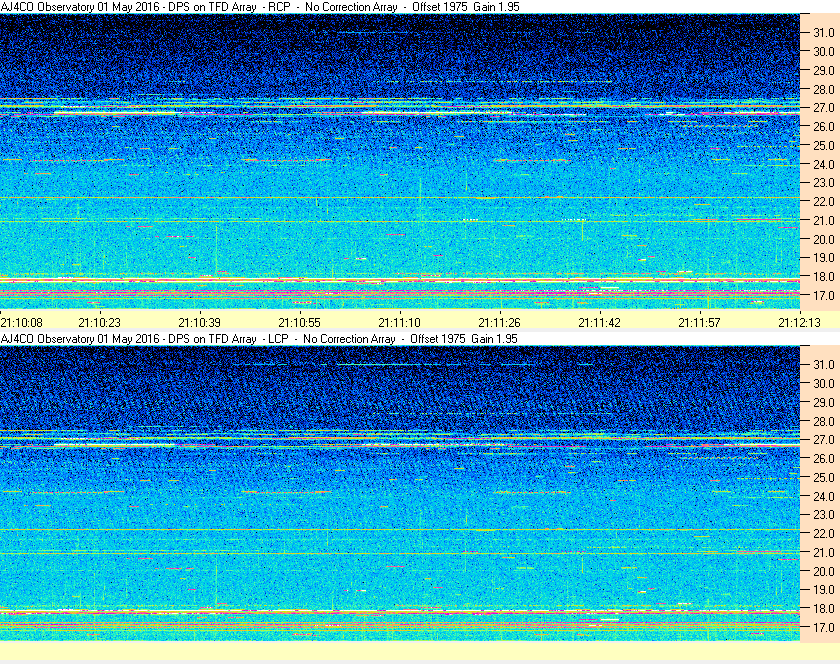840x664 pixels.
Task: Click the 24.0 frequency label on LCP chart
Action: (x=824, y=496)
